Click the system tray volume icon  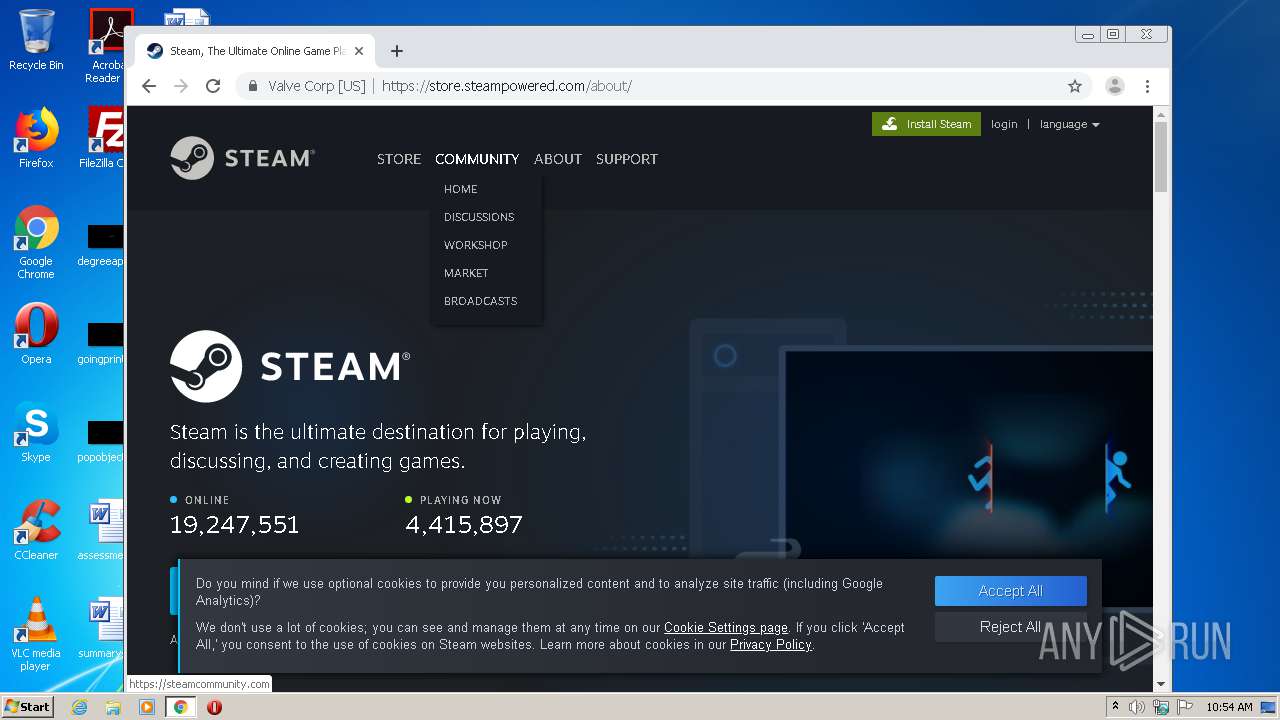tap(1137, 707)
